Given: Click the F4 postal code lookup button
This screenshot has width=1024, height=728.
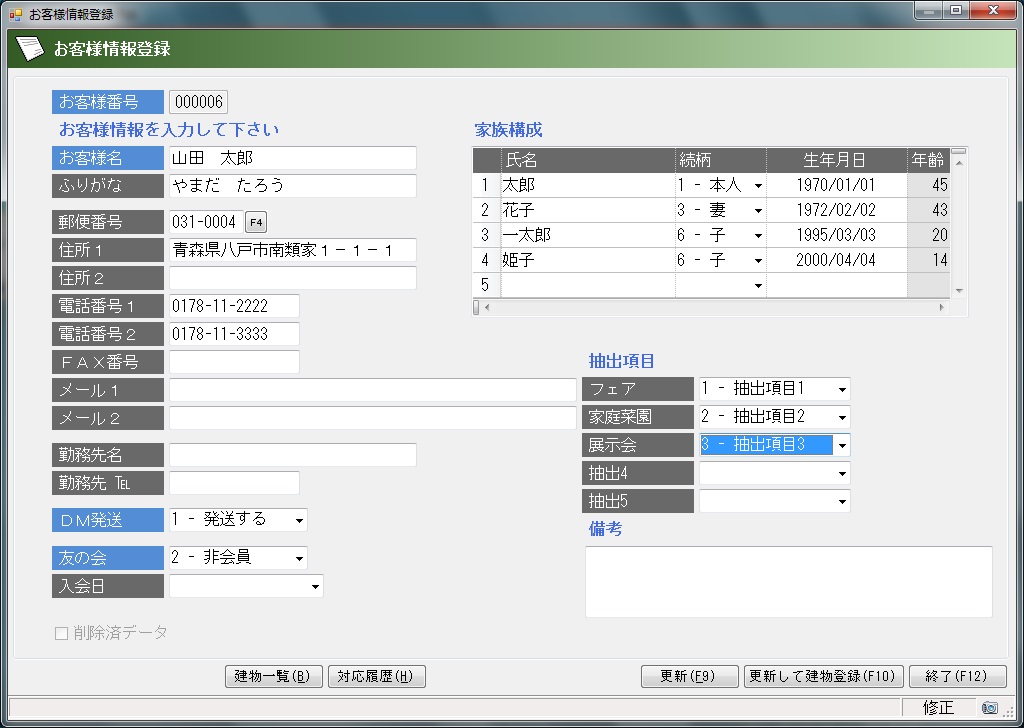Looking at the screenshot, I should coord(256,222).
